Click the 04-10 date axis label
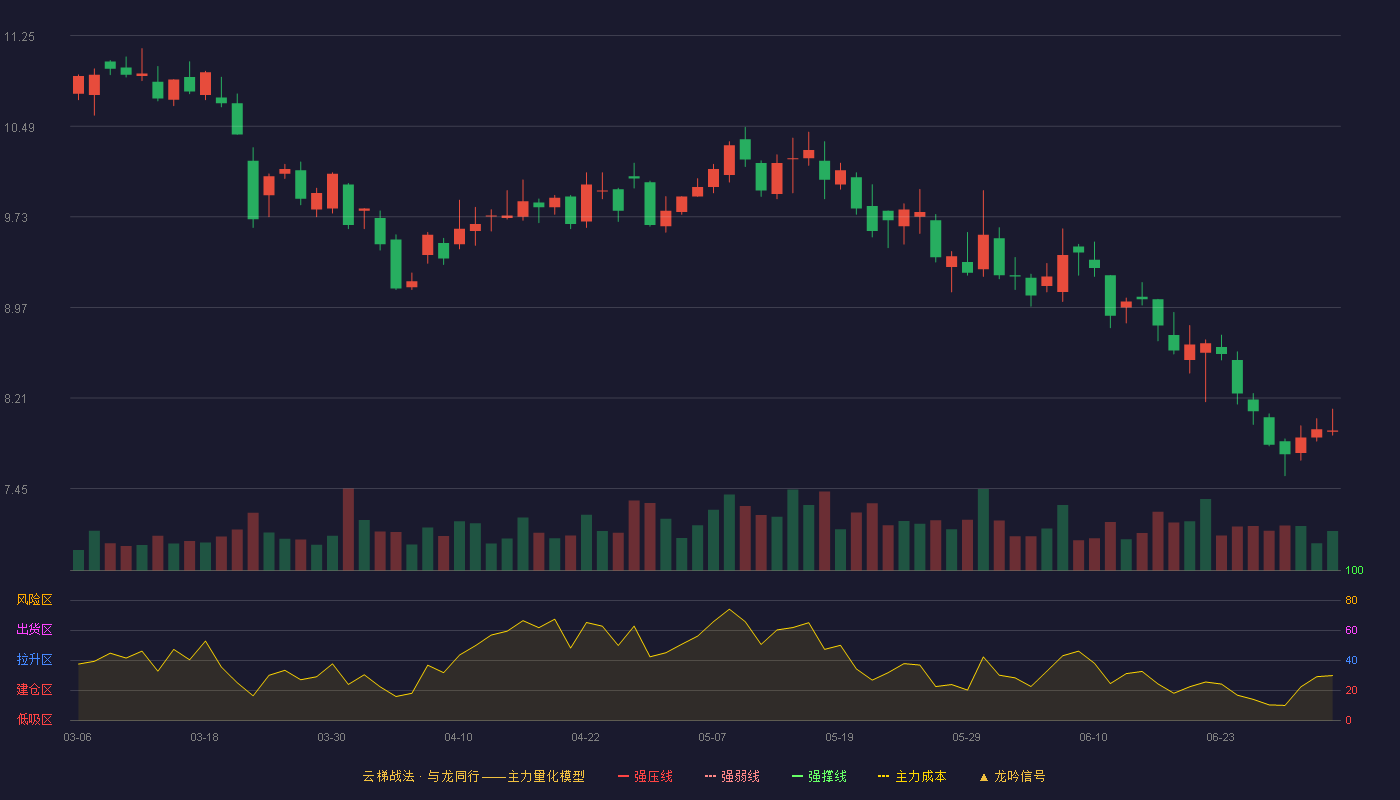 coord(459,737)
